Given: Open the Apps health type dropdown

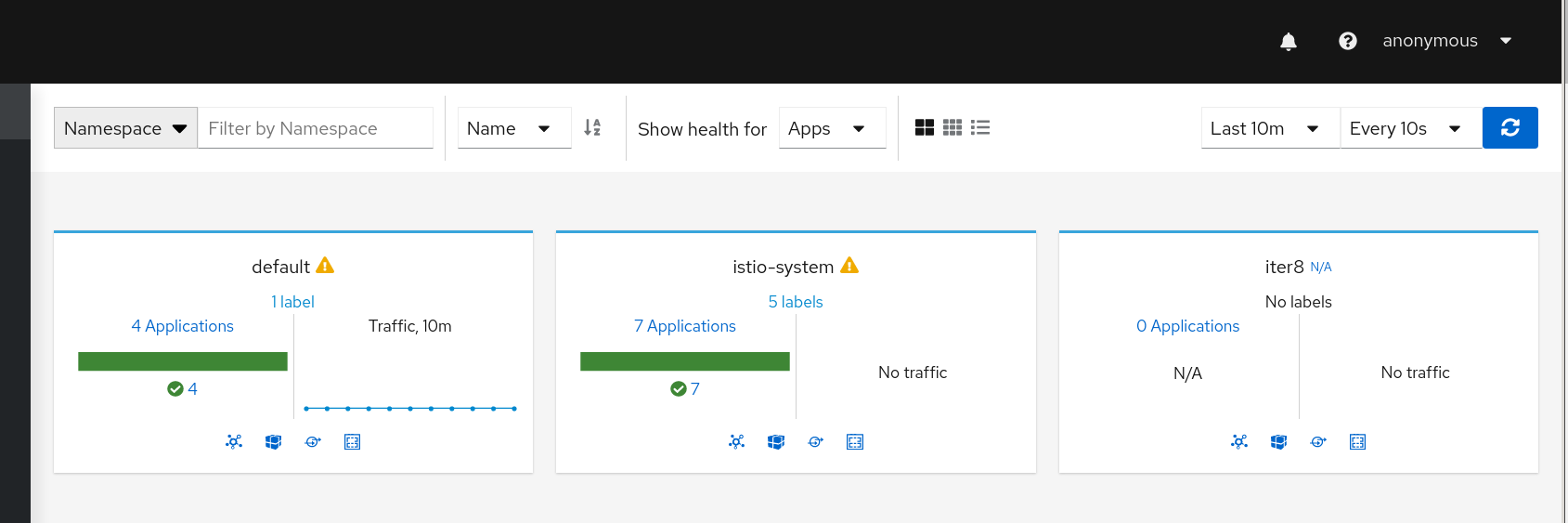Looking at the screenshot, I should [x=832, y=128].
